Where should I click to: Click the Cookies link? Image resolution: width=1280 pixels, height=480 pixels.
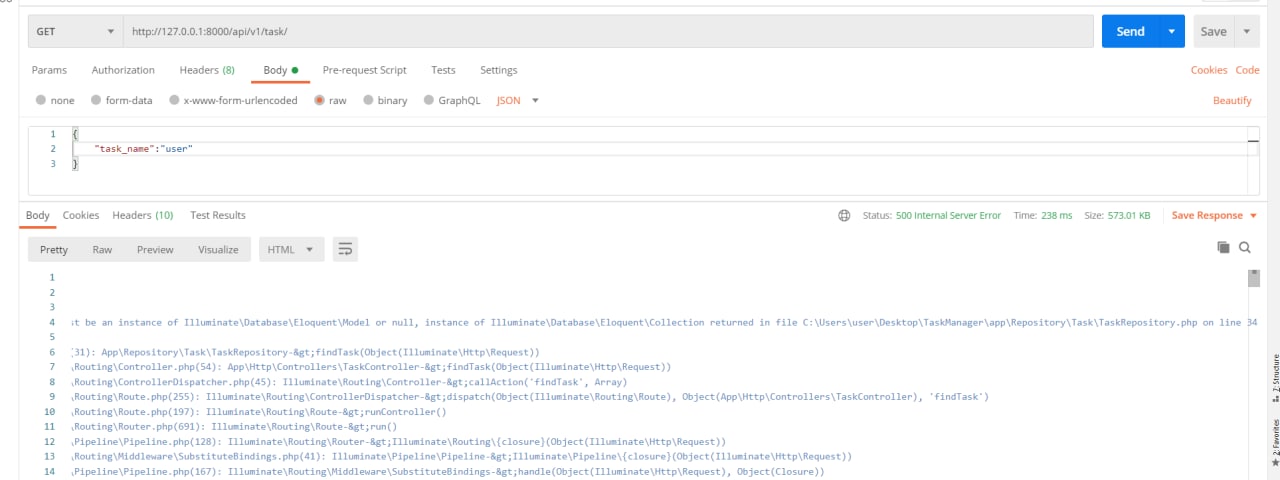pos(1208,70)
